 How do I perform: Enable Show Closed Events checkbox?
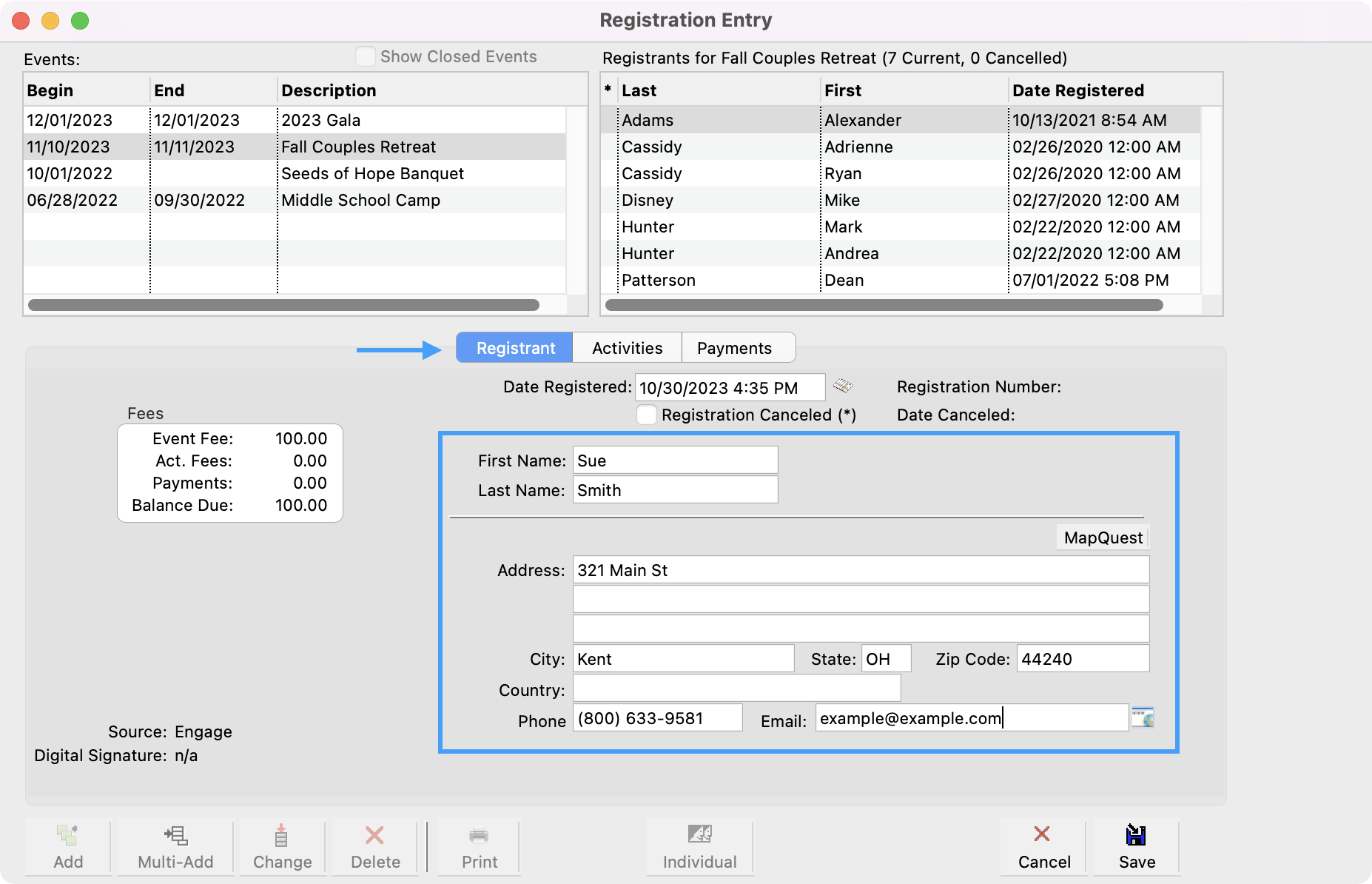click(x=366, y=56)
